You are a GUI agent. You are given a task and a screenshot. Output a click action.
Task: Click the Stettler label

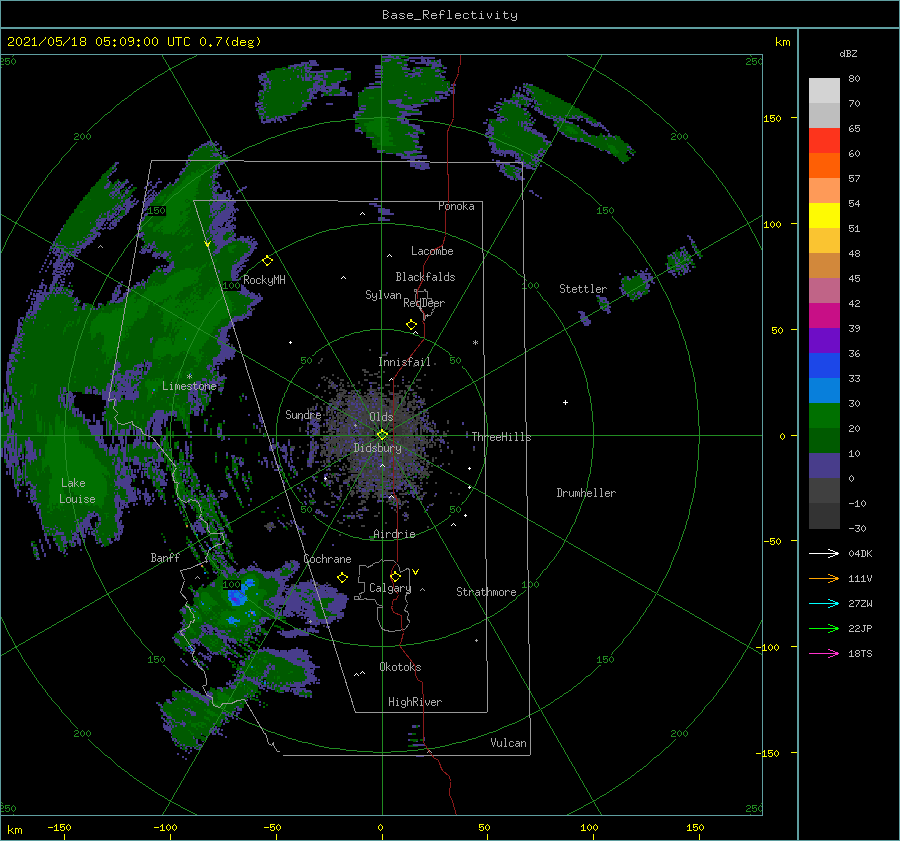(x=583, y=289)
